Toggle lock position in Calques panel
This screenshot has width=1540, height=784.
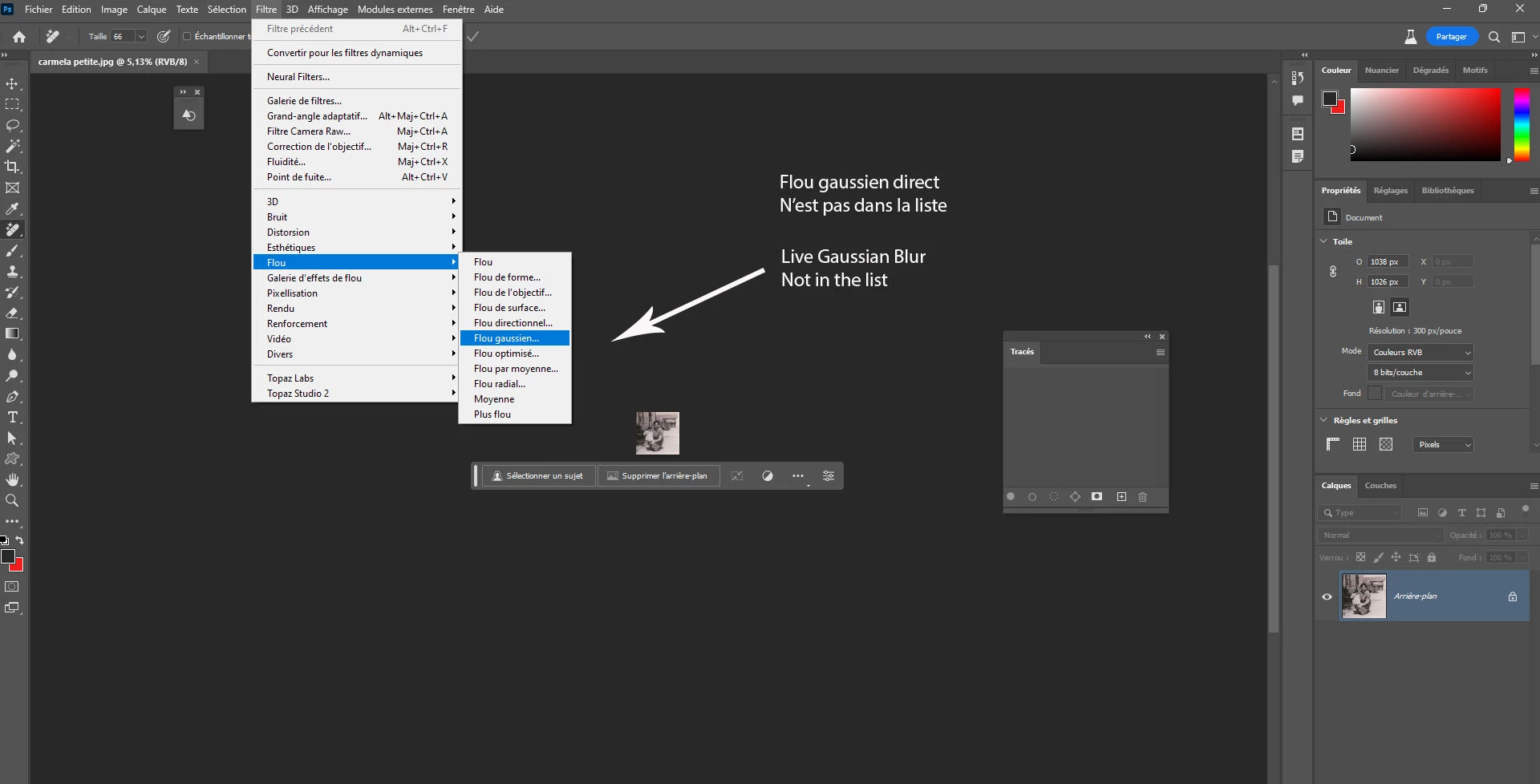1396,557
